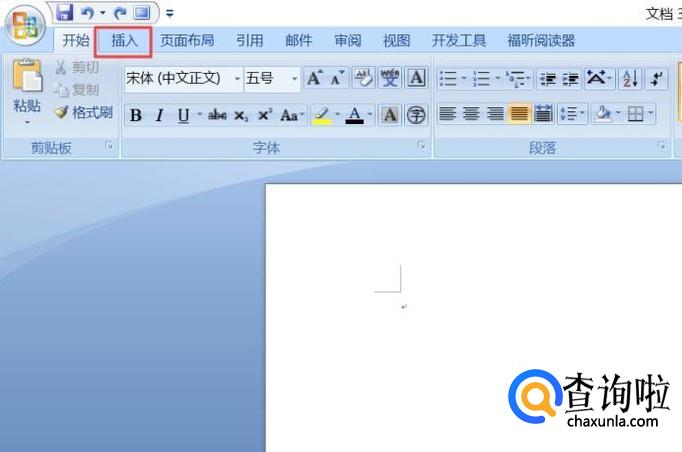This screenshot has width=682, height=452.
Task: Switch to the 引用 tab
Action: 250,40
